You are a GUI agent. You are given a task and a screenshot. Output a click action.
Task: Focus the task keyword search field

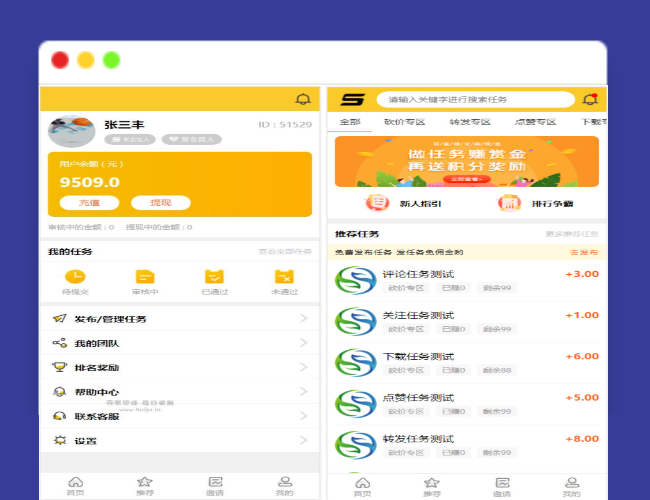pos(475,100)
